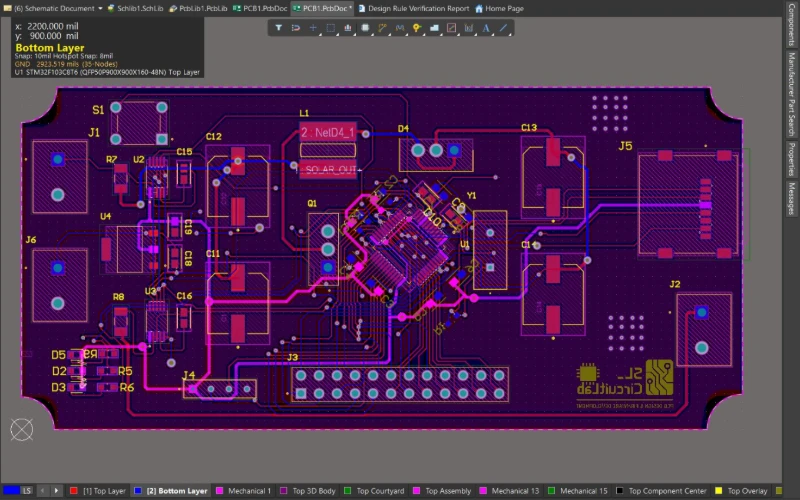The image size is (800, 500).
Task: Open the Messages side panel
Action: tap(792, 200)
